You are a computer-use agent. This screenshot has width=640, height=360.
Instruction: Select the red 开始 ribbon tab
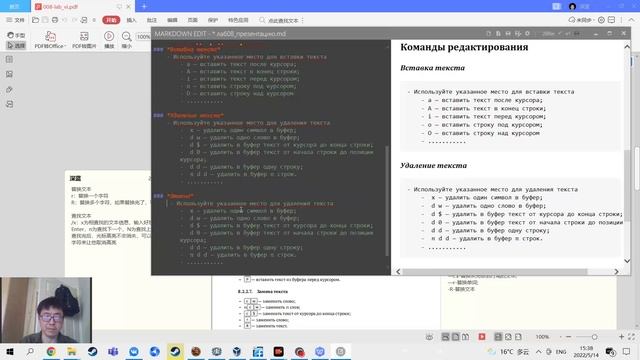click(111, 20)
